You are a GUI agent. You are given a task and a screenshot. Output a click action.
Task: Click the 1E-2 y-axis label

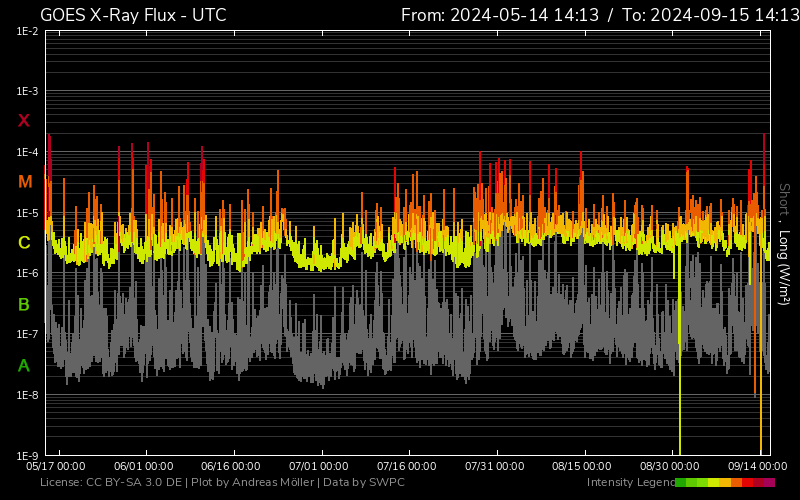click(27, 32)
